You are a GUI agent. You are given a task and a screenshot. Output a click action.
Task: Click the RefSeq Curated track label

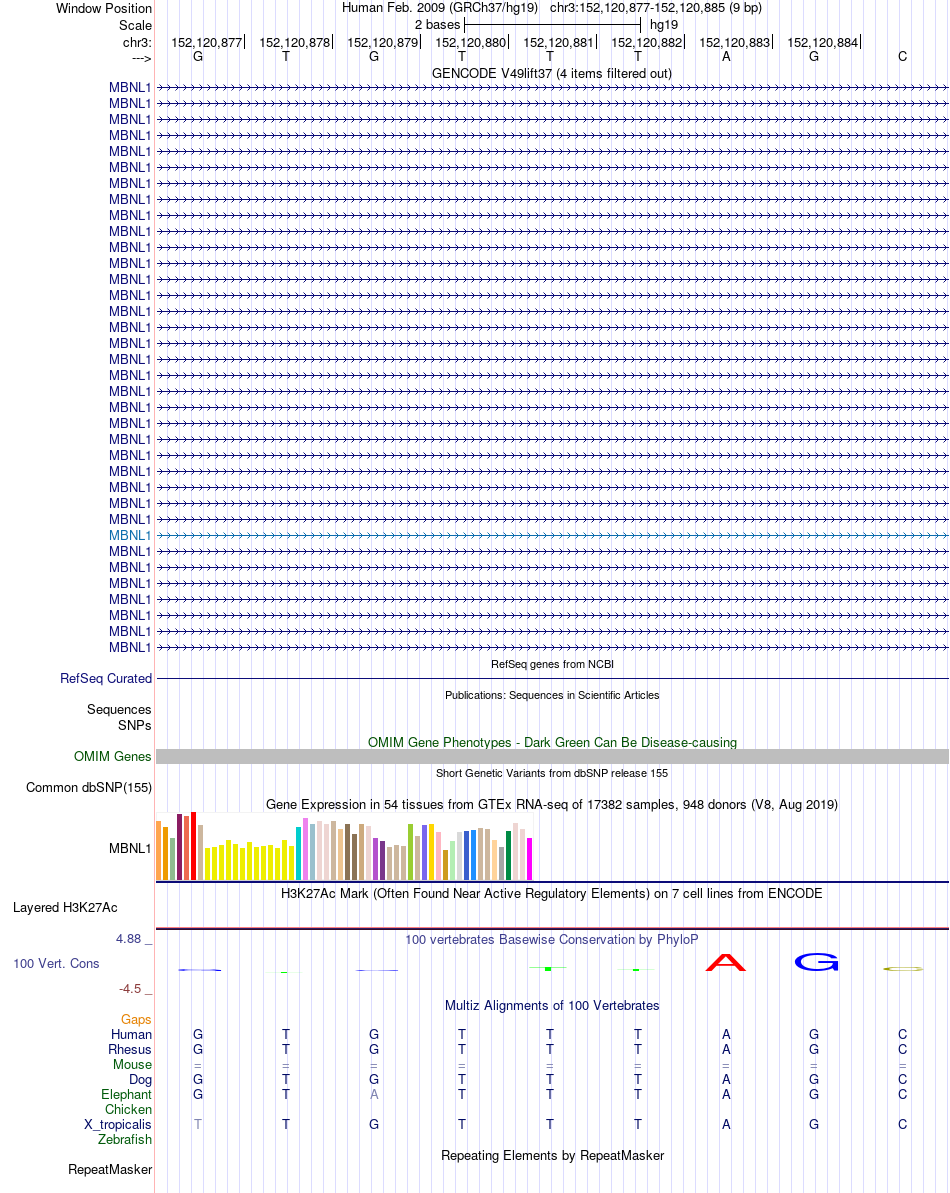pyautogui.click(x=106, y=678)
